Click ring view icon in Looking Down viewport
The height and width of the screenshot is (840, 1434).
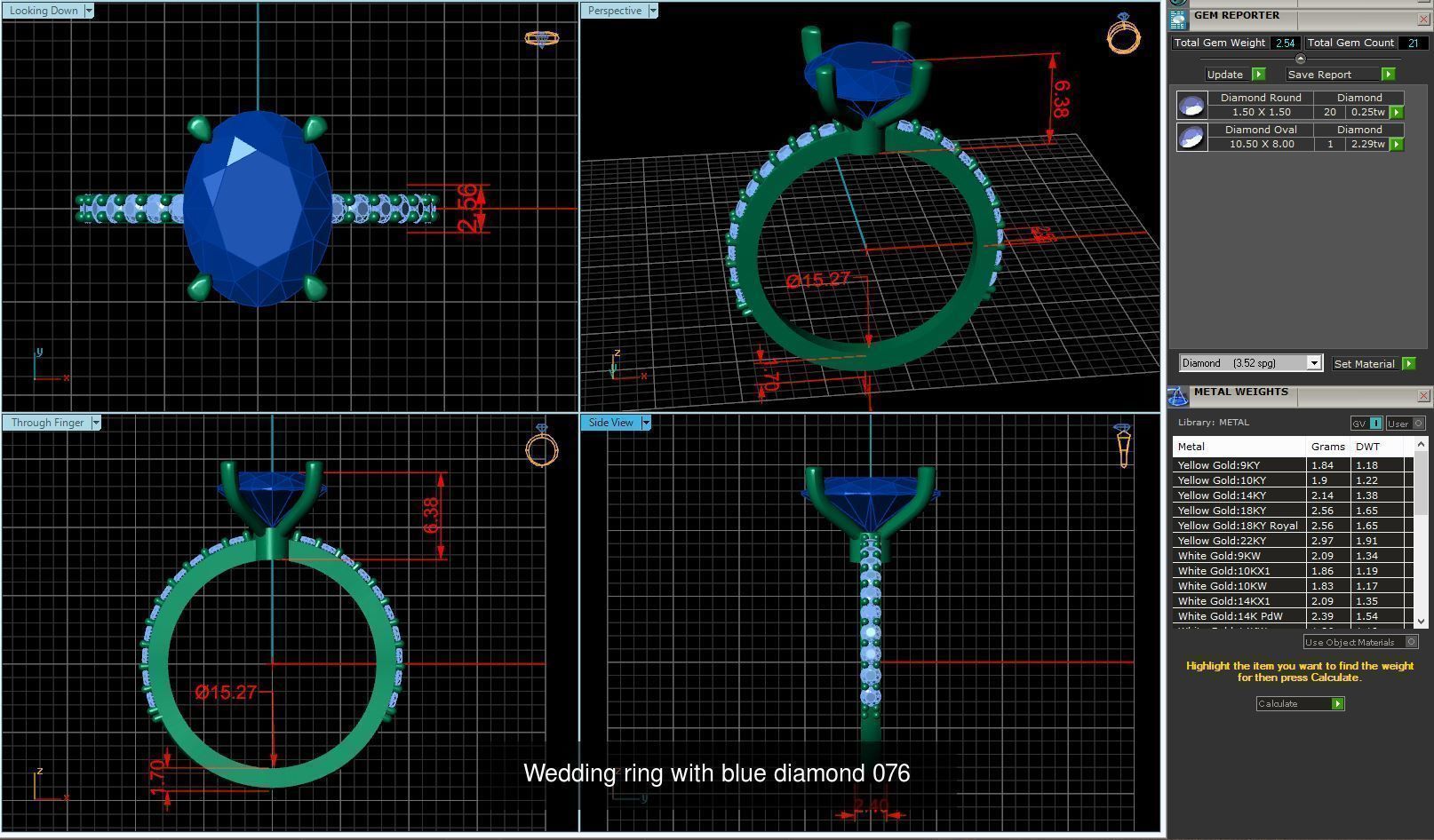541,39
